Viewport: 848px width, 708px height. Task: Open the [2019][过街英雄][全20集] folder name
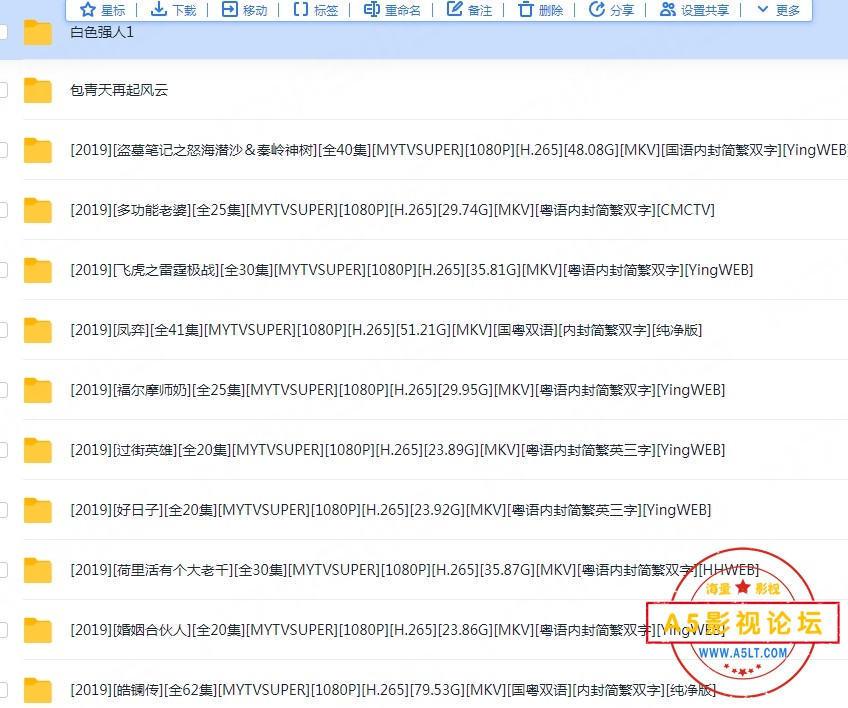(398, 450)
